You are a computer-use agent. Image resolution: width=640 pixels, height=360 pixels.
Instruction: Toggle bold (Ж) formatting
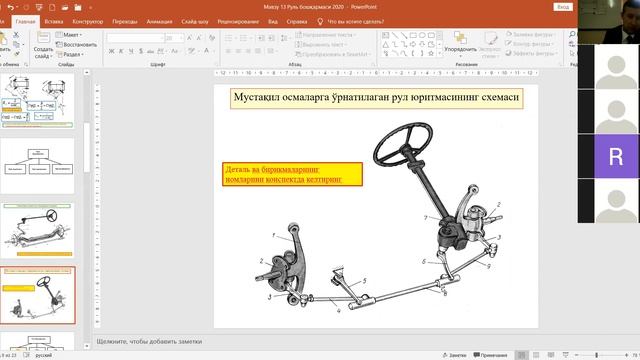(x=111, y=51)
